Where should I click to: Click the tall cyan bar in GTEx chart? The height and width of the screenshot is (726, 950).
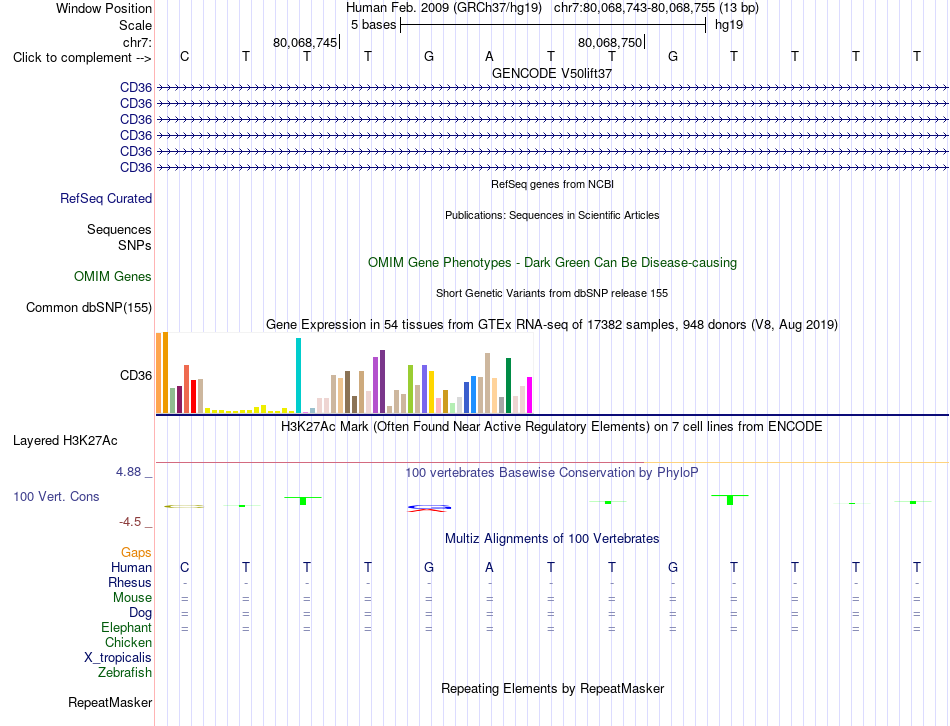(x=298, y=376)
